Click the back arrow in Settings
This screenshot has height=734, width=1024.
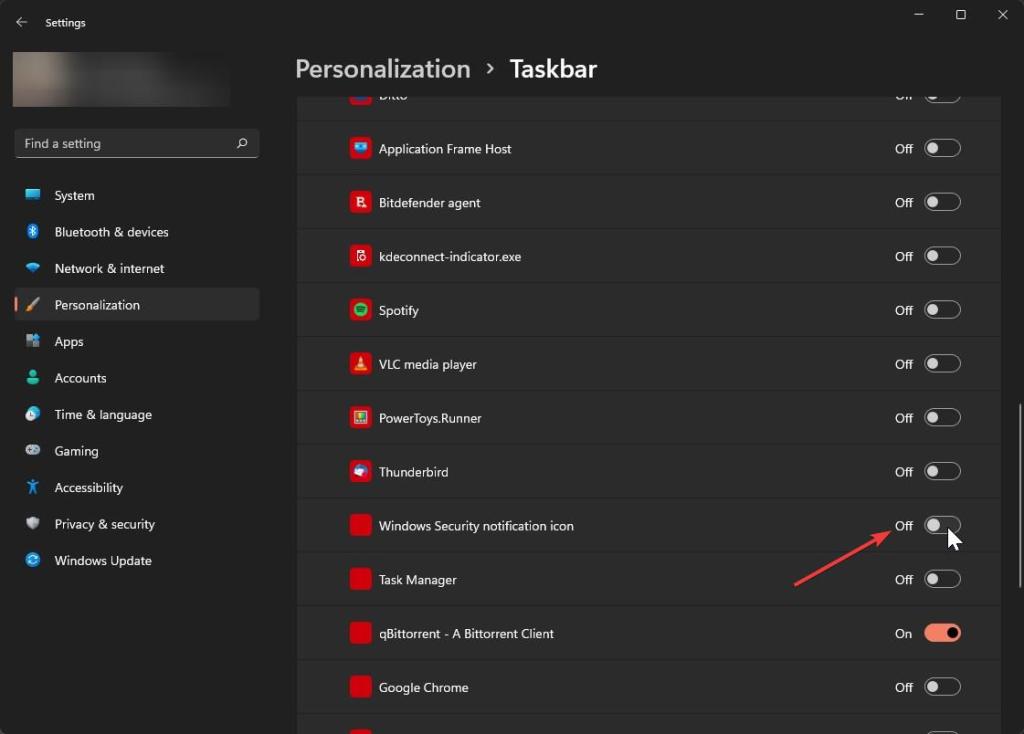coord(22,22)
